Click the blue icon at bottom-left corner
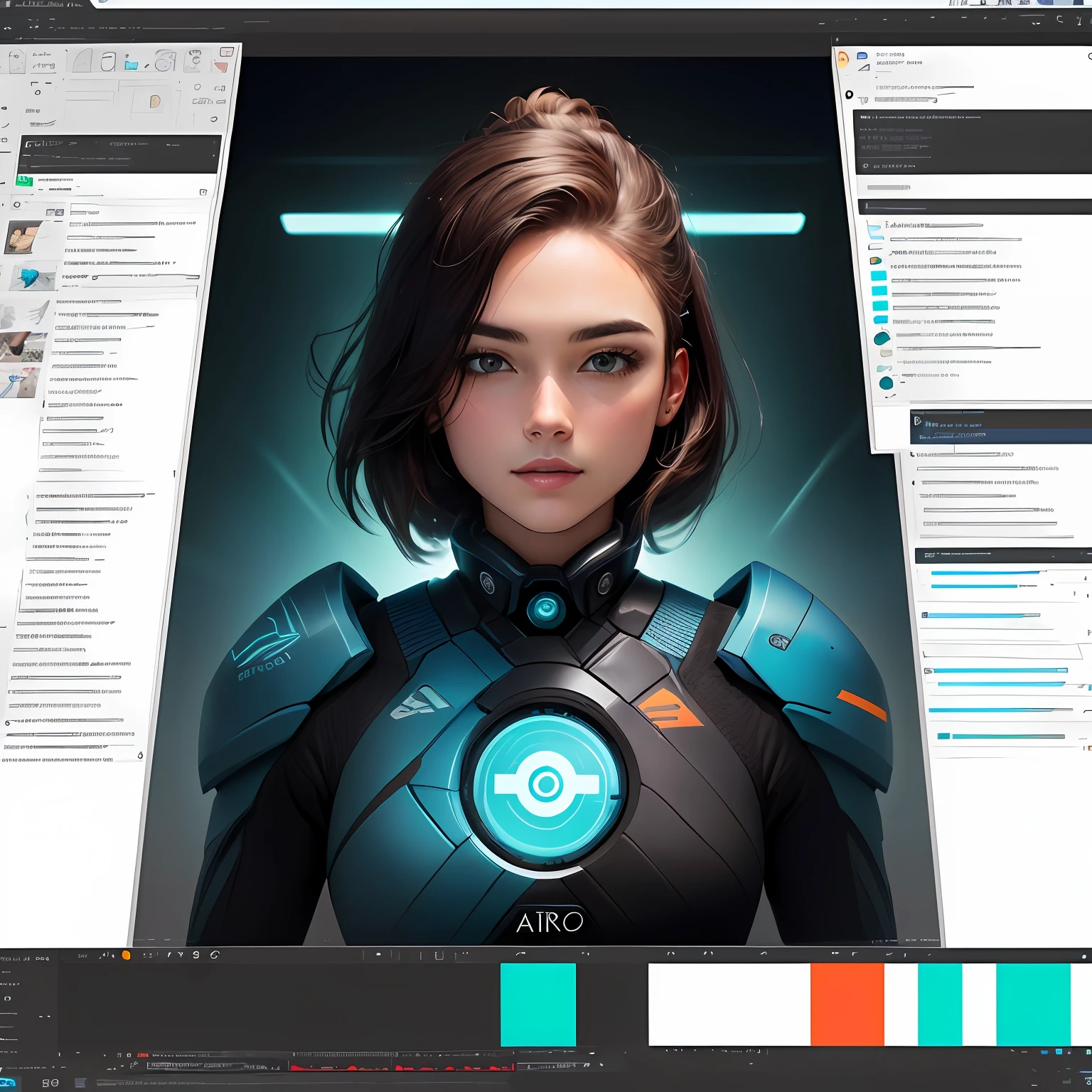Image resolution: width=1092 pixels, height=1092 pixels. click(9, 1083)
